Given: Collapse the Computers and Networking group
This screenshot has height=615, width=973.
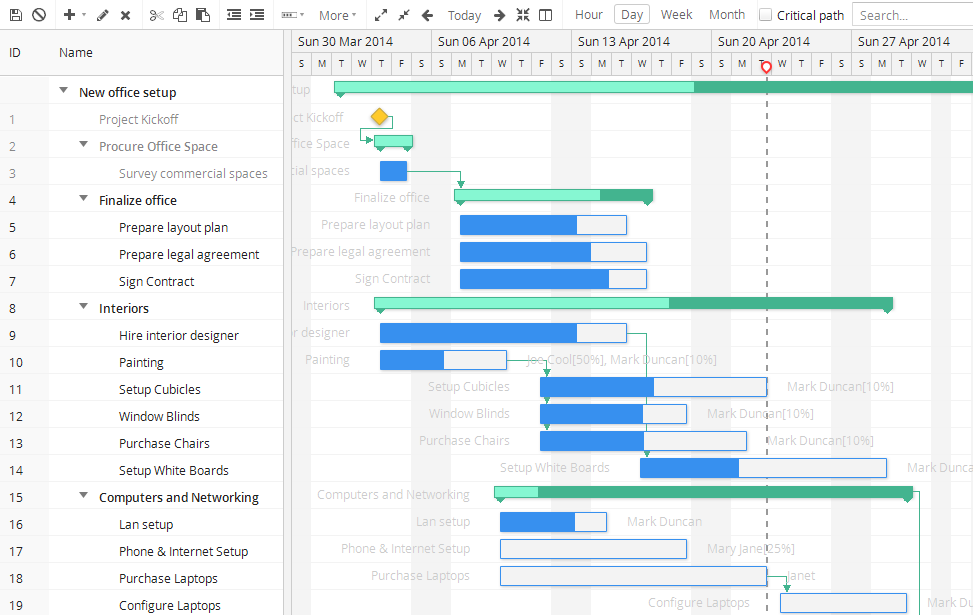Looking at the screenshot, I should click(x=84, y=495).
